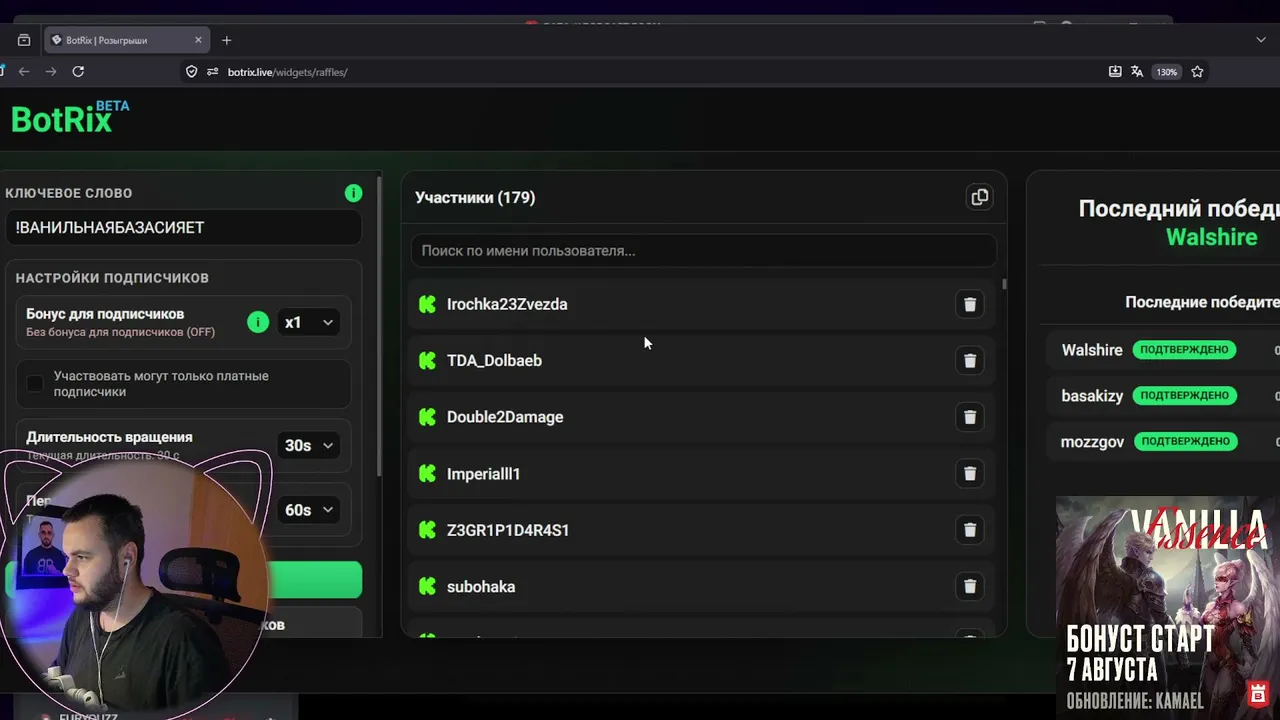Screen dimensions: 1280x720
Task: Click Kick logo next to Z3GR1P1D4R4S1
Action: [x=427, y=530]
